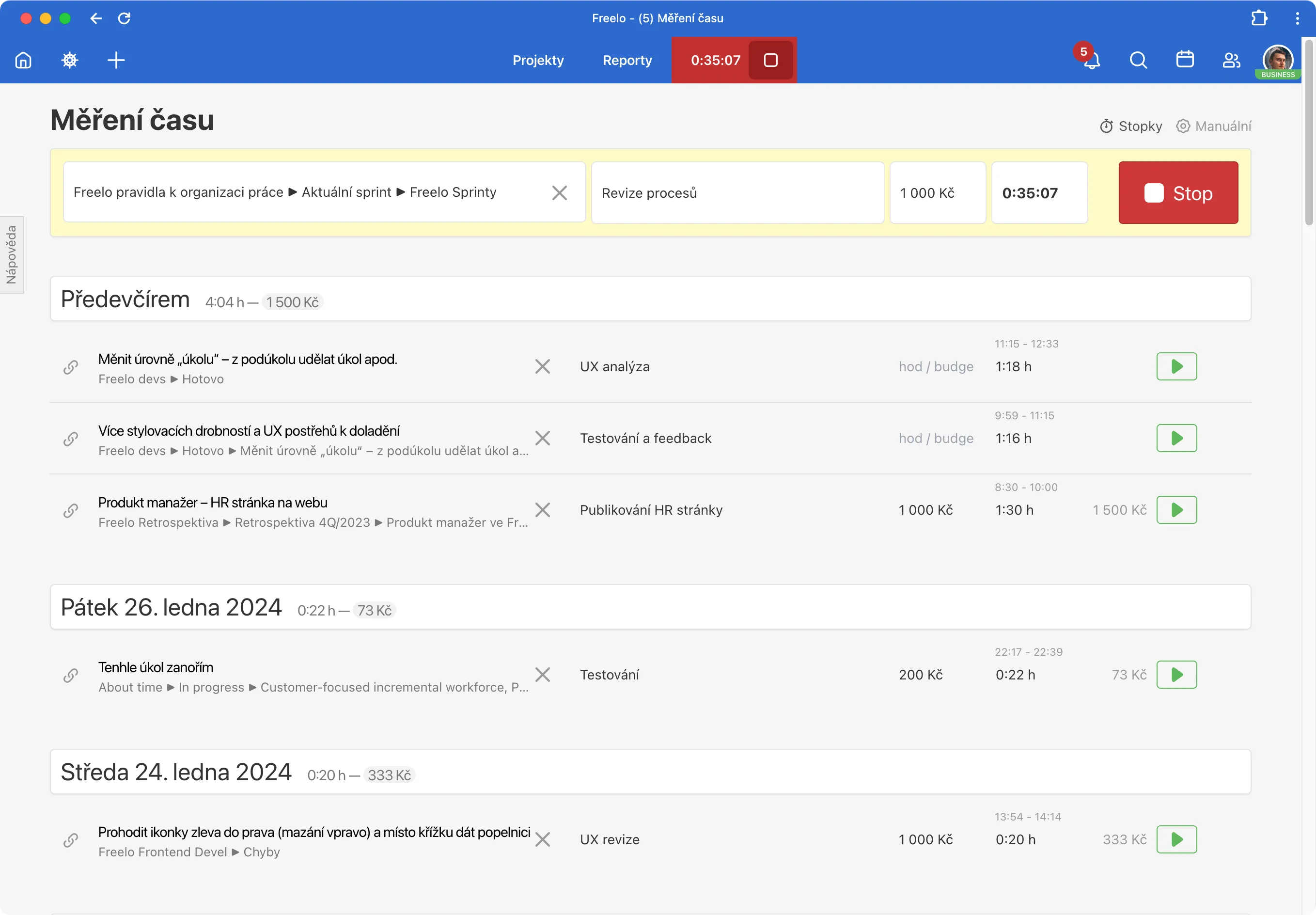
Task: Edit the 'UX revize' note
Action: (609, 840)
